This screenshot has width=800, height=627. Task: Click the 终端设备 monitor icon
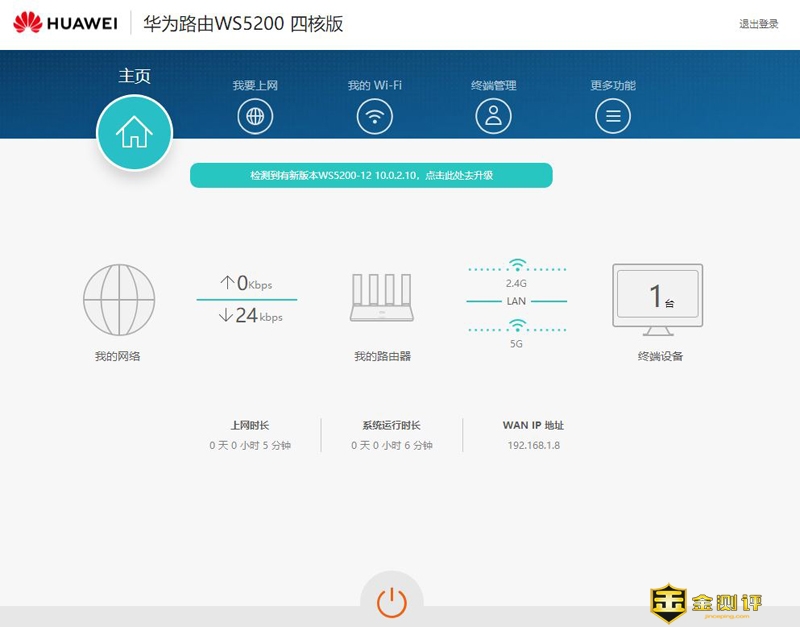[657, 299]
